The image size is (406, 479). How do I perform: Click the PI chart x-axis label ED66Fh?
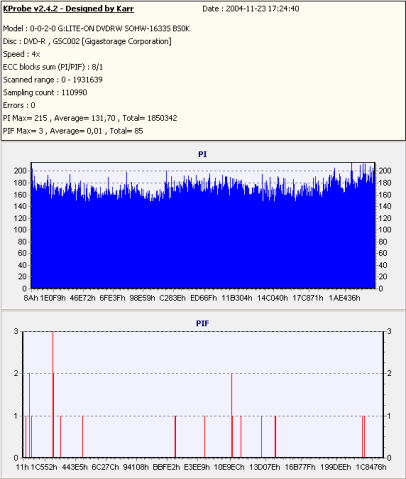tap(203, 298)
